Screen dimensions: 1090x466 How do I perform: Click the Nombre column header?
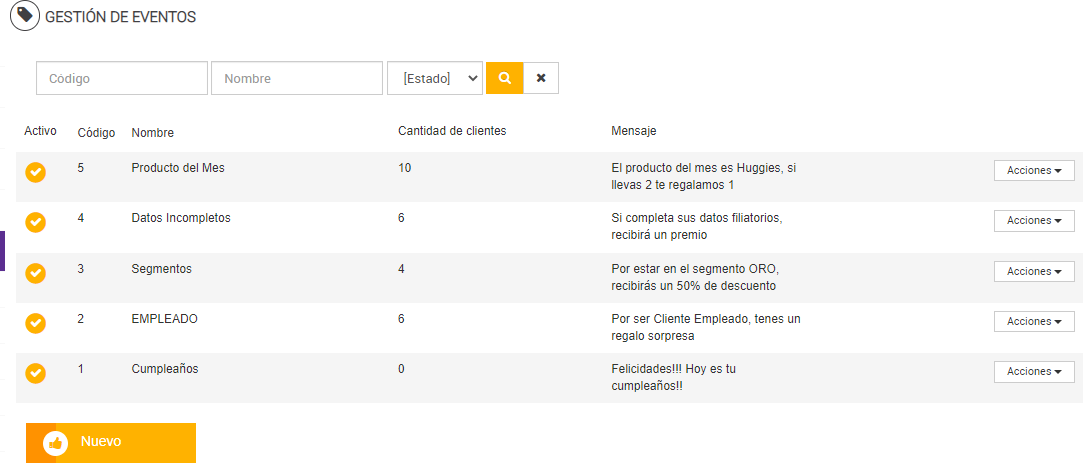point(153,133)
